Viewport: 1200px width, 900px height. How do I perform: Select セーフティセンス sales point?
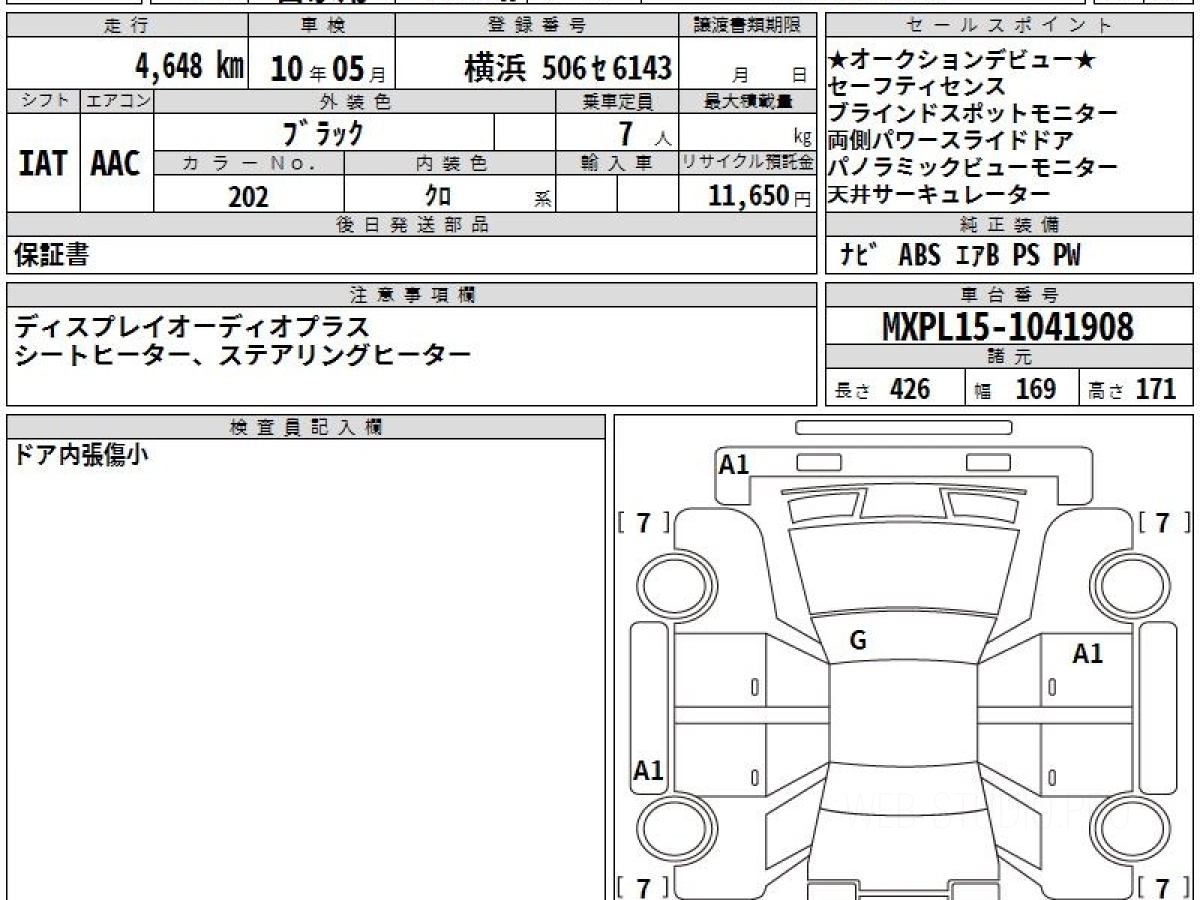point(916,87)
